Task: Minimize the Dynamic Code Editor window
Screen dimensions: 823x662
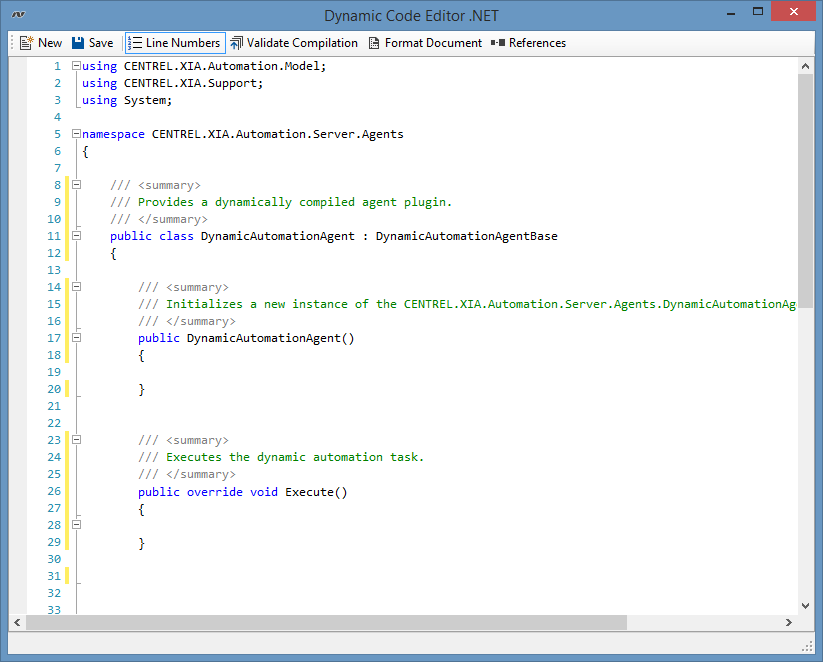Action: [731, 13]
